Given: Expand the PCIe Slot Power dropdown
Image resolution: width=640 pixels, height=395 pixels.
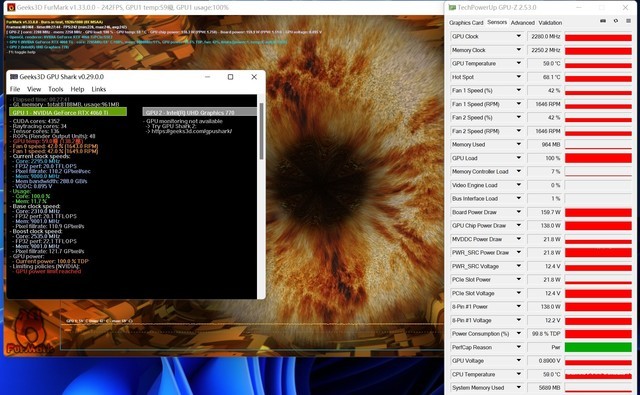Looking at the screenshot, I should click(x=518, y=279).
